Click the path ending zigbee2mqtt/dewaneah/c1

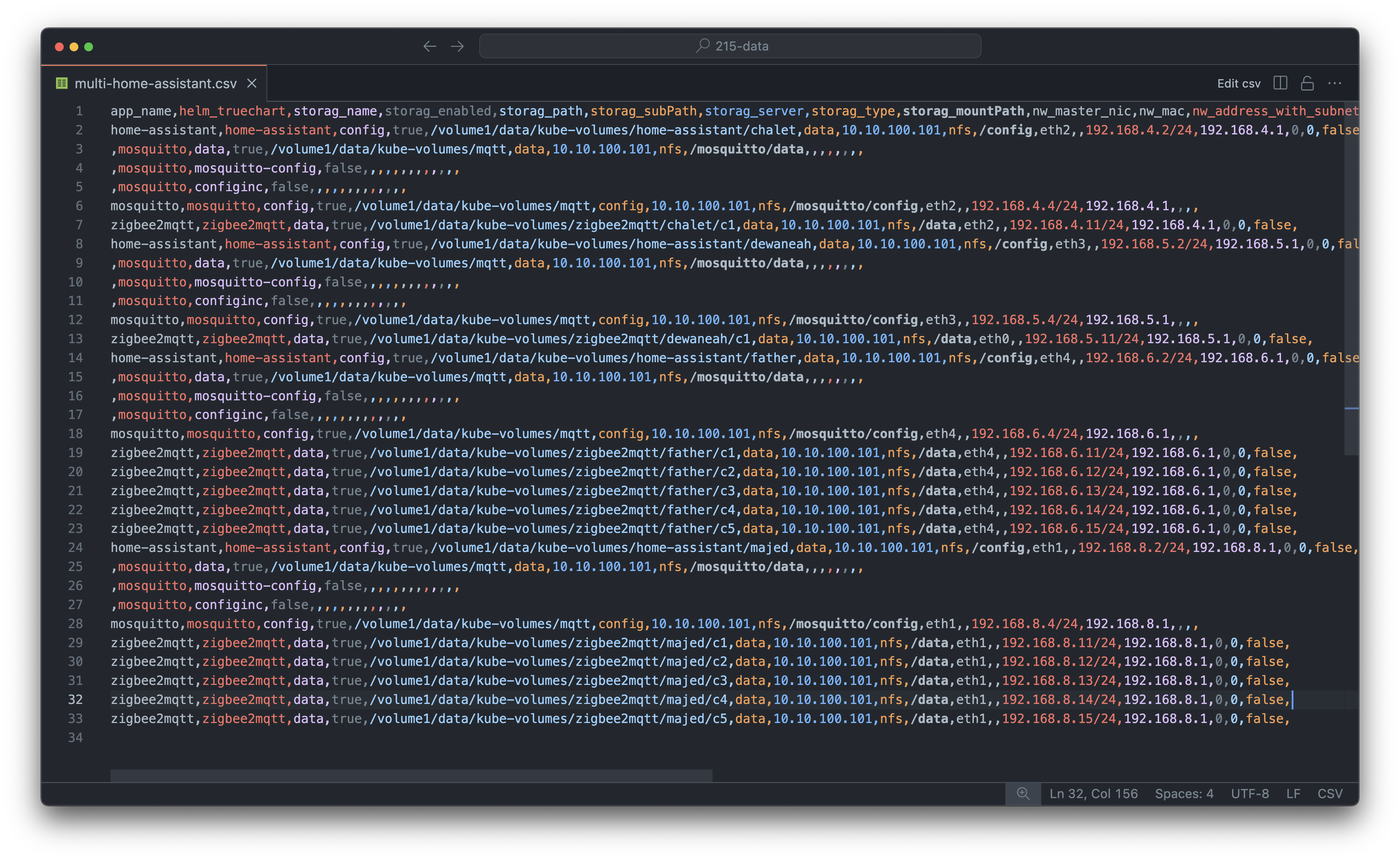pyautogui.click(x=560, y=339)
